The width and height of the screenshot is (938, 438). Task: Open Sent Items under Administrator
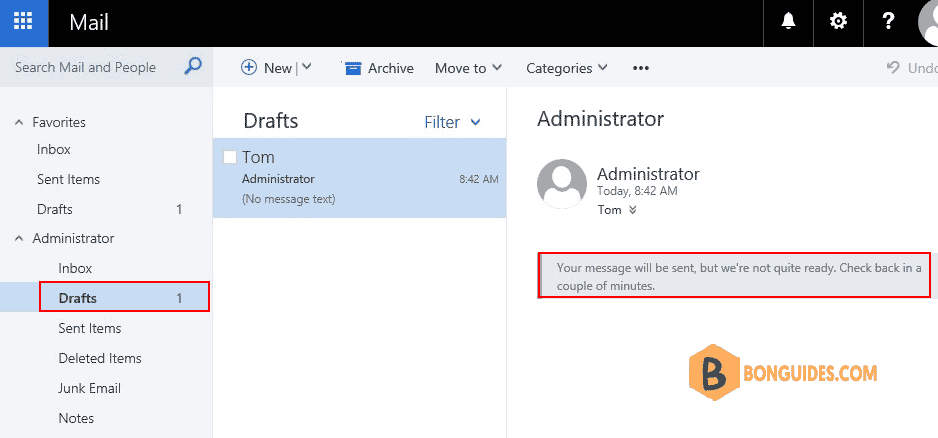90,328
